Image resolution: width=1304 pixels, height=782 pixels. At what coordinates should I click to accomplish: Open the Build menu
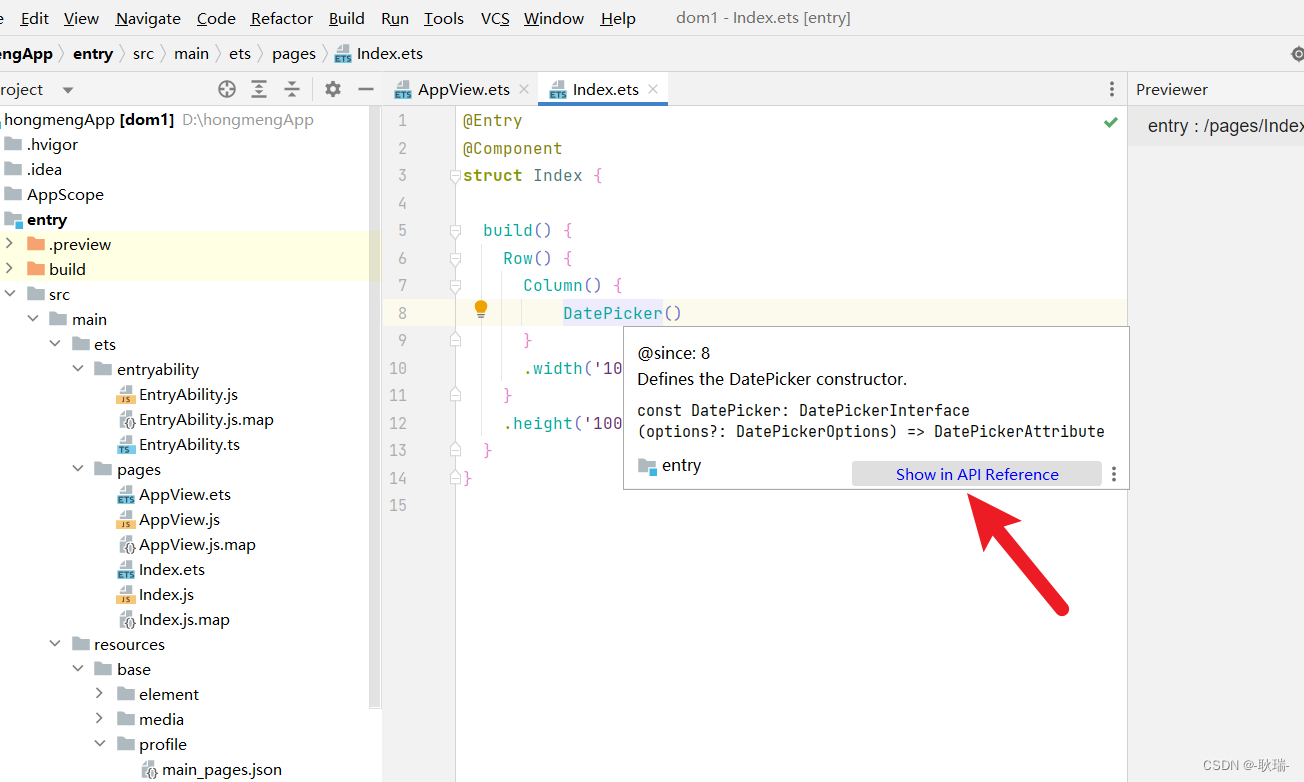(346, 18)
